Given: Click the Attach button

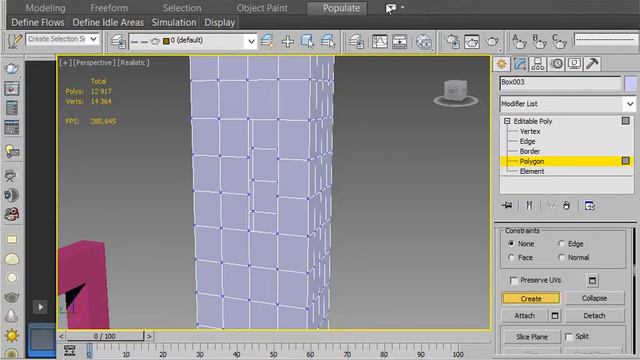Looking at the screenshot, I should (x=524, y=316).
